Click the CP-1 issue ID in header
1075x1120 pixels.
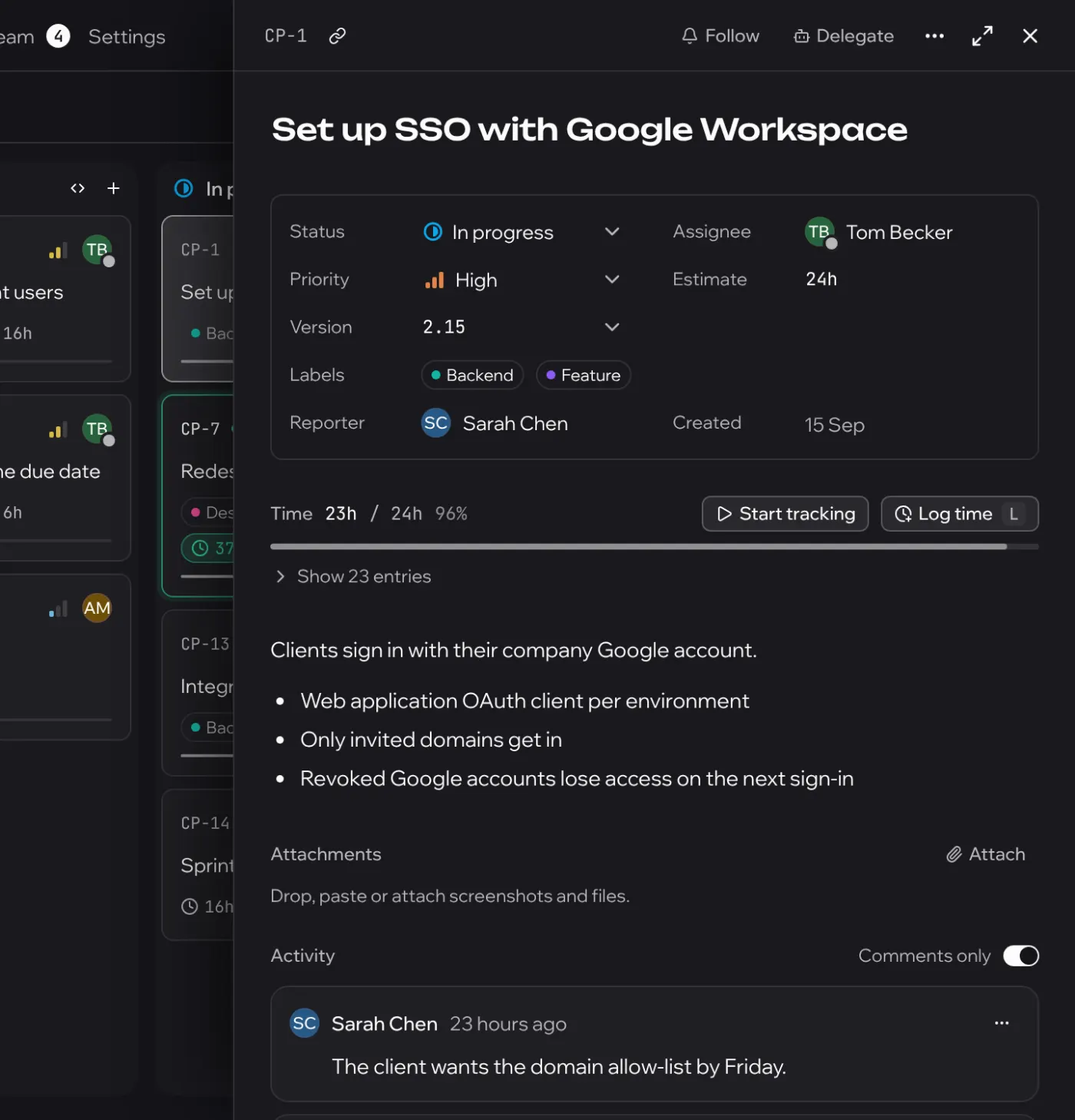[286, 36]
